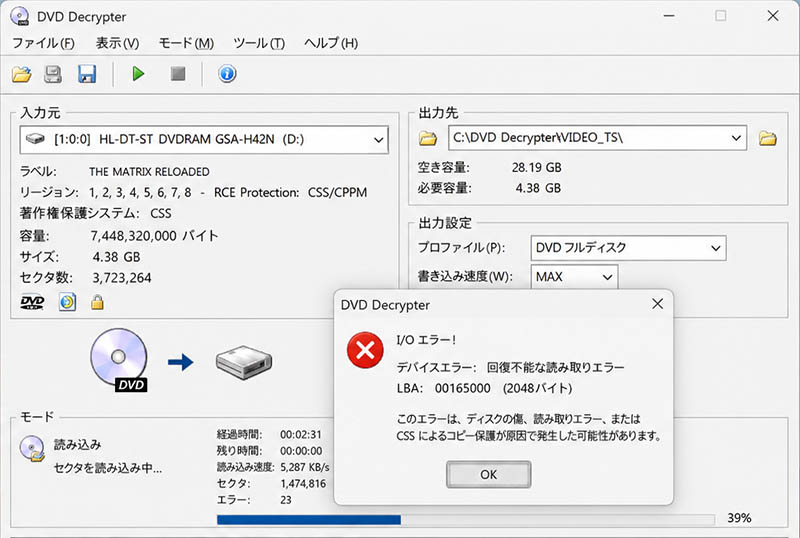800x538 pixels.
Task: Click the blue floppy save icon
Action: [87, 75]
